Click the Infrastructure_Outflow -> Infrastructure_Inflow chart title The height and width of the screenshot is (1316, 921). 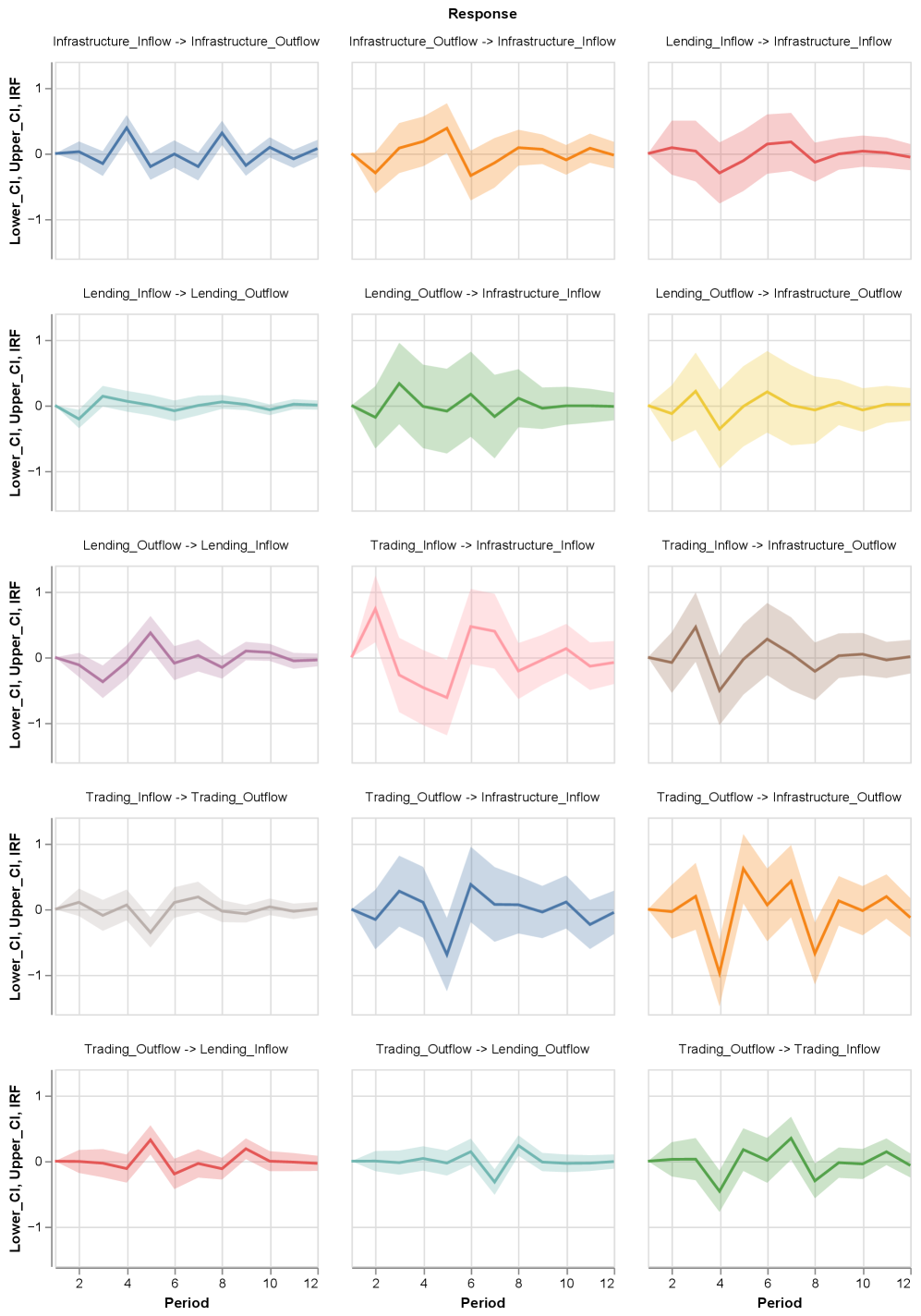tap(482, 42)
